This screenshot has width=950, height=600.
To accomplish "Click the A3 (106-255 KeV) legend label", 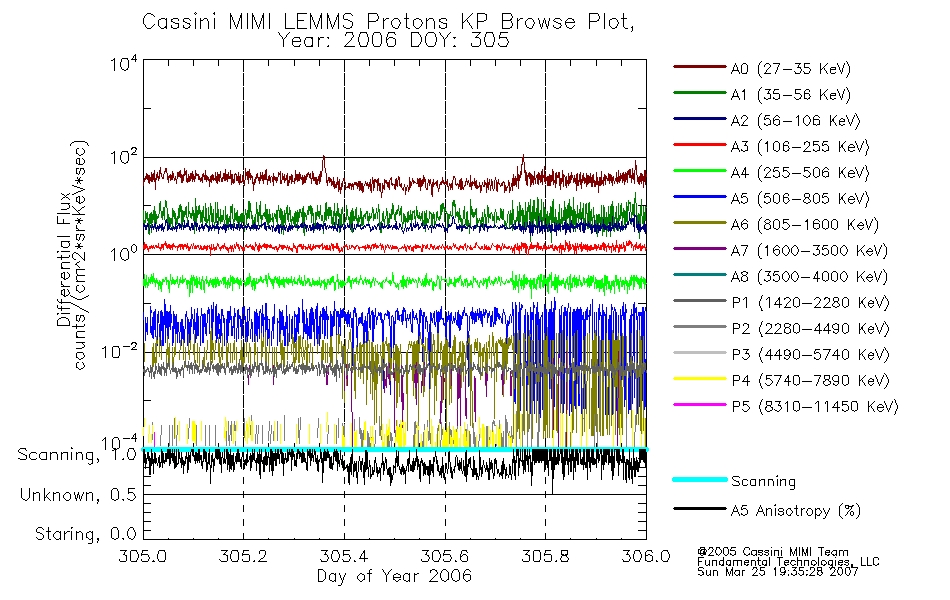I will pyautogui.click(x=800, y=147).
